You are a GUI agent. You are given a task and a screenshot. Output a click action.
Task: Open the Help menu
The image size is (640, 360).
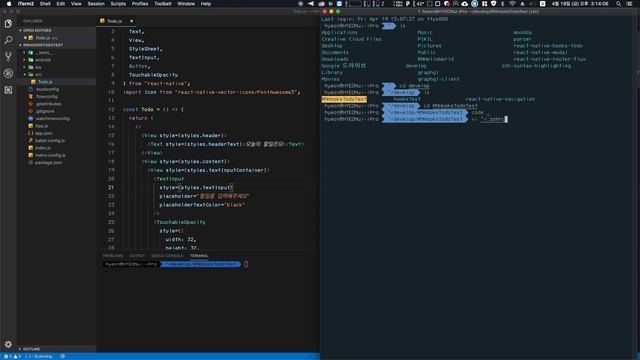206,4
